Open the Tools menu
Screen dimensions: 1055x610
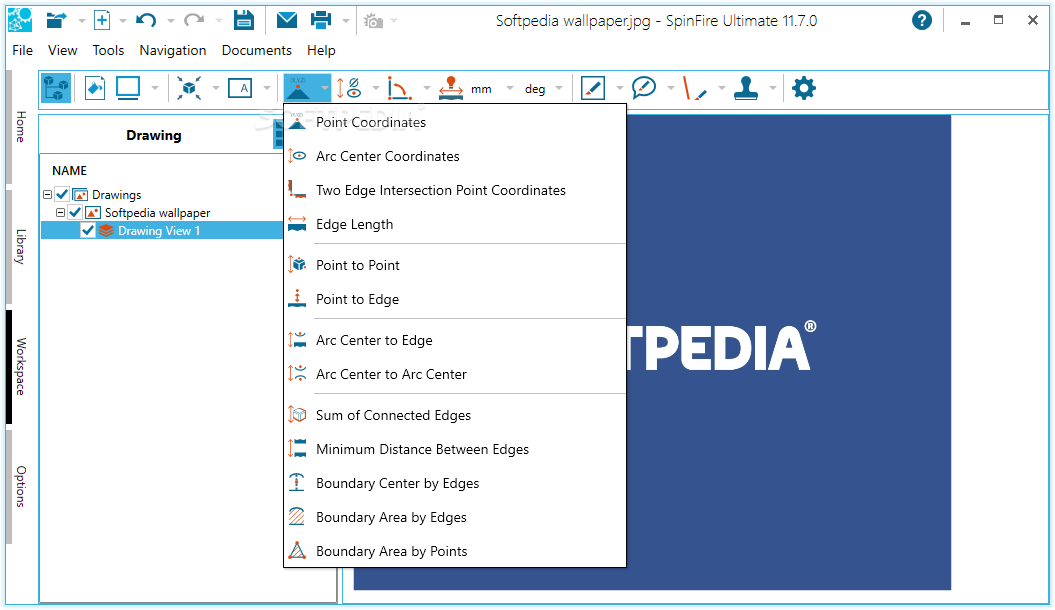(x=108, y=50)
